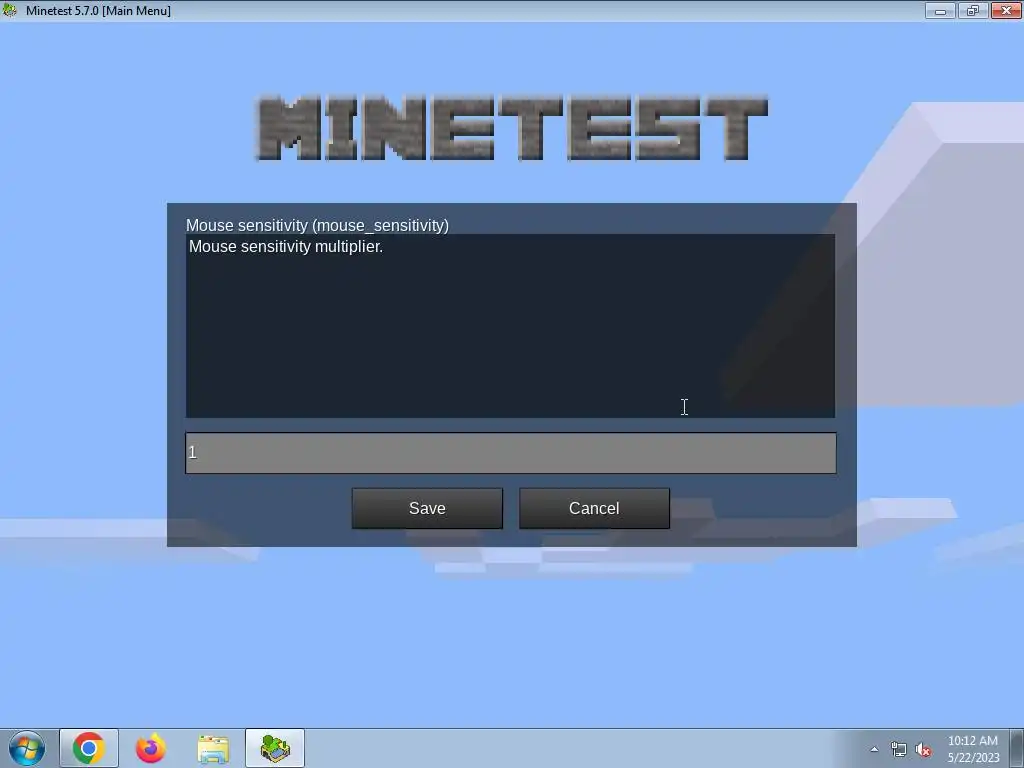Restore down the Minetest window
This screenshot has height=768, width=1024.
(973, 10)
